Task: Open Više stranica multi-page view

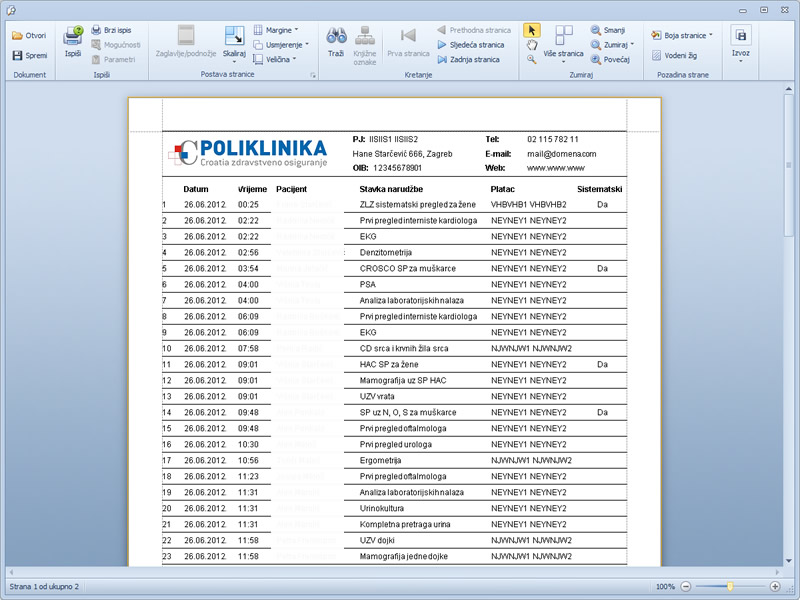Action: point(563,44)
